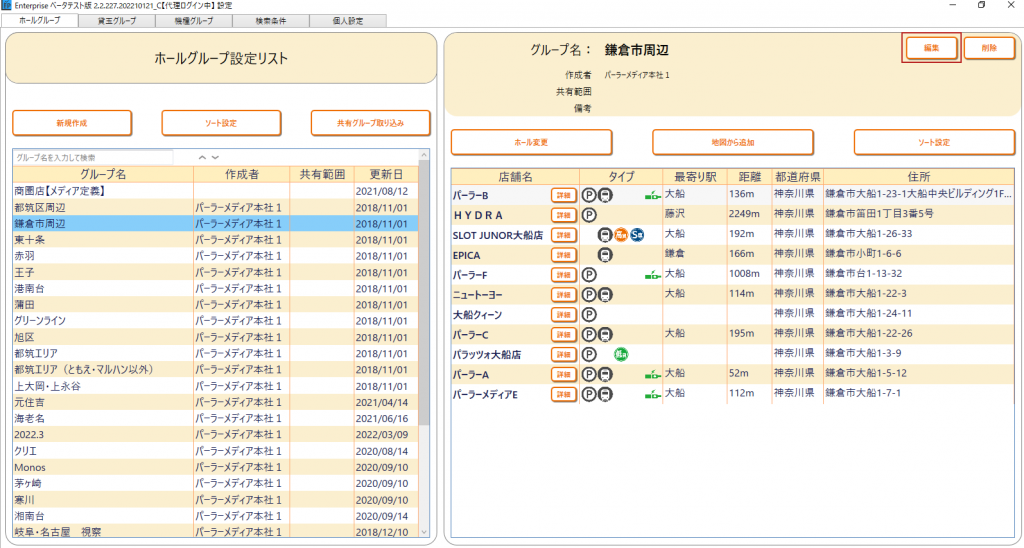Jump to next search match with down chevron
The width and height of the screenshot is (1024, 548).
(x=216, y=157)
